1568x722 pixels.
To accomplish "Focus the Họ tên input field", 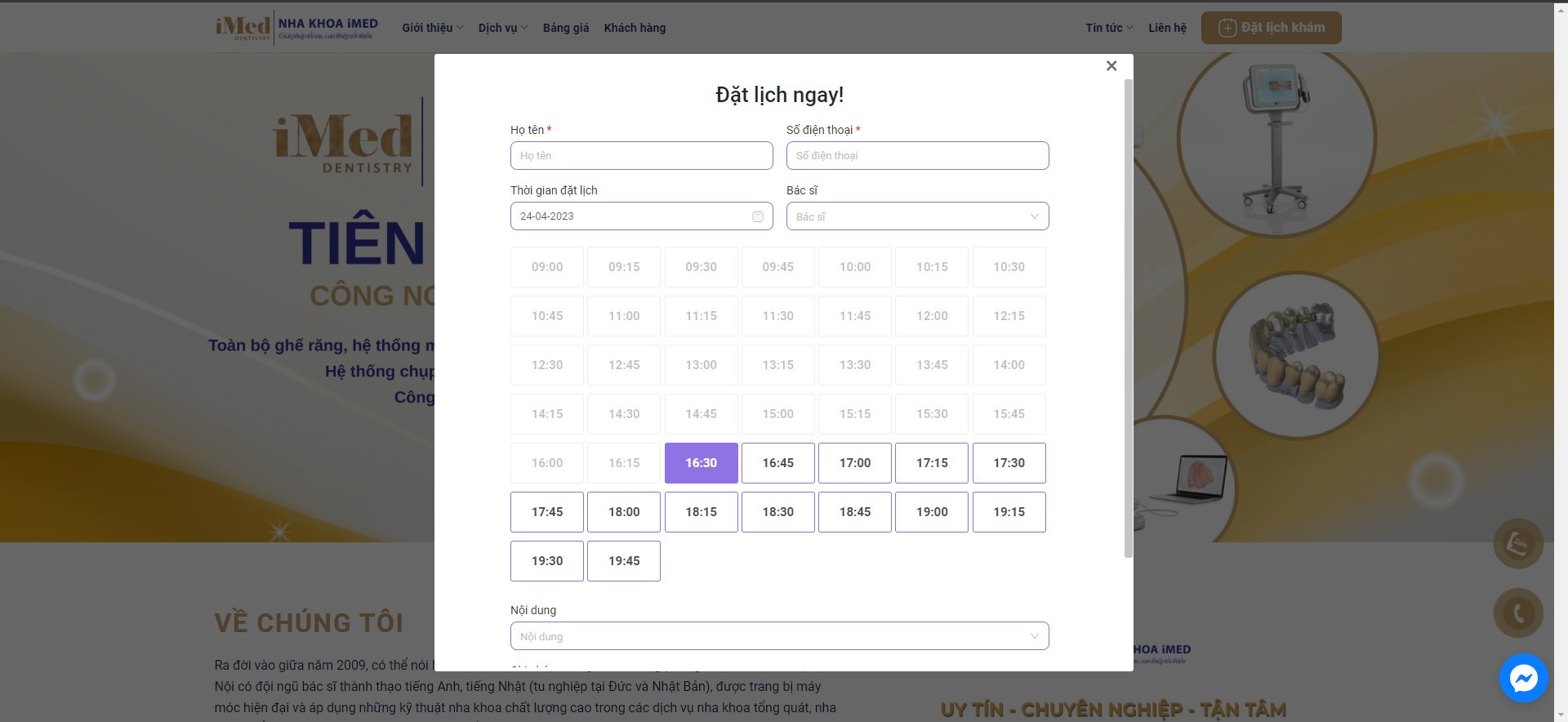I will point(641,156).
